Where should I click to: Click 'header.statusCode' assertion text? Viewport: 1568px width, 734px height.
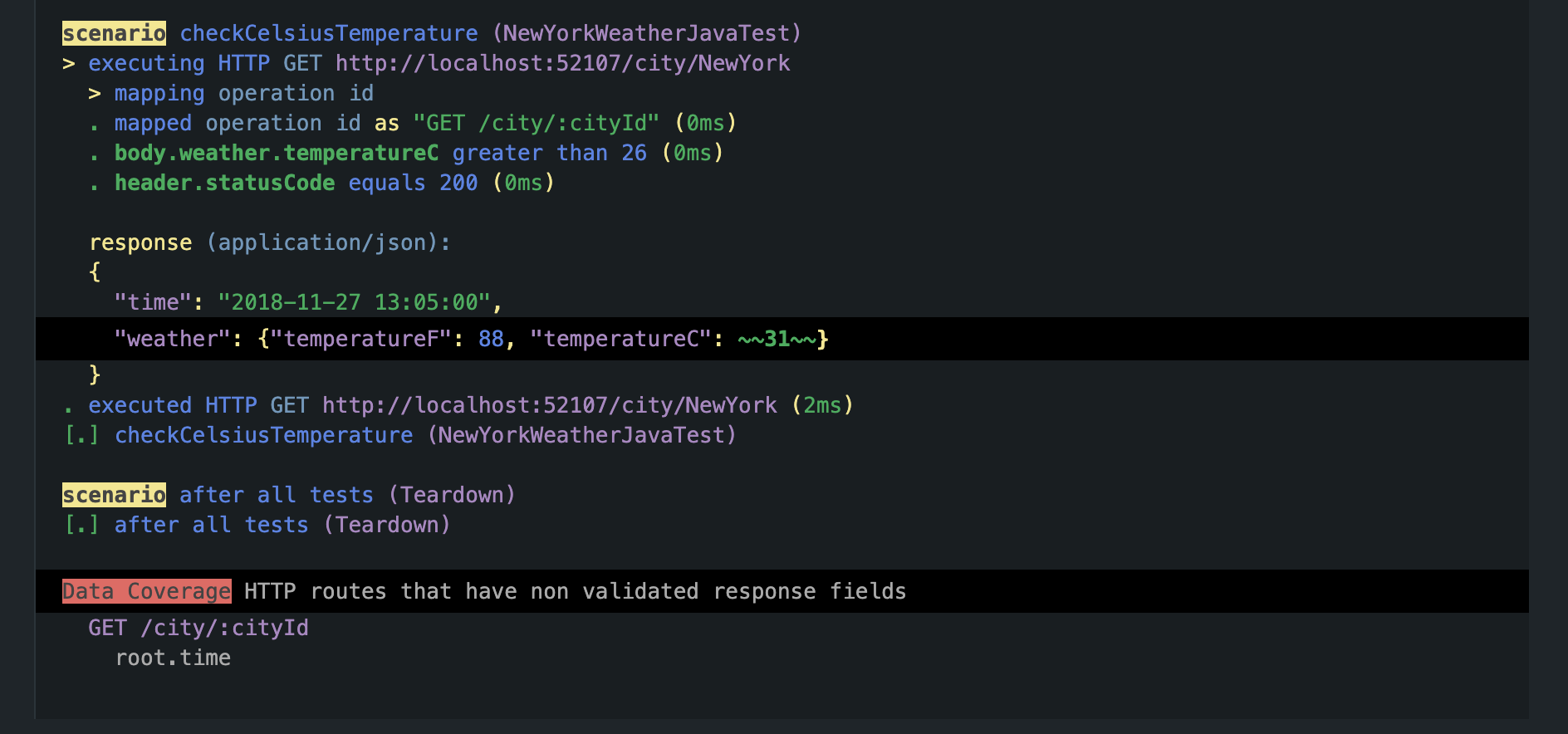click(224, 183)
